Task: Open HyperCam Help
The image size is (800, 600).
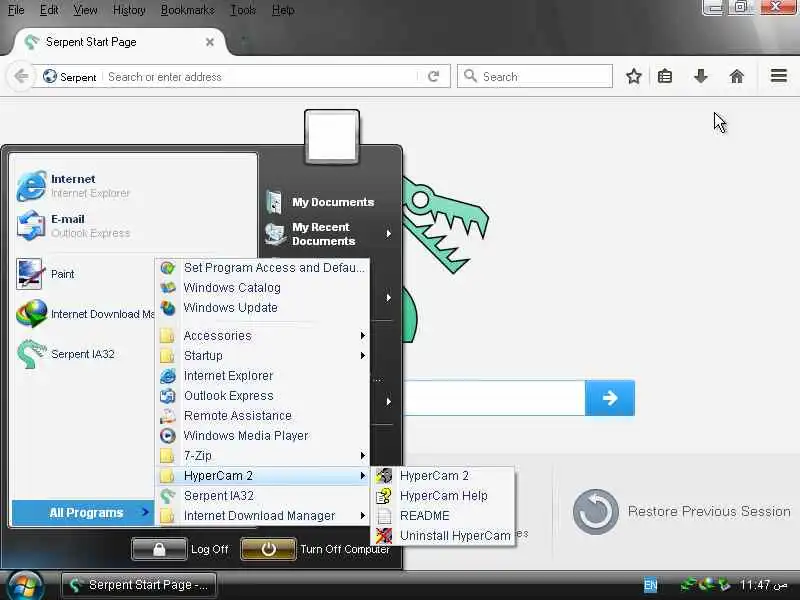Action: [443, 496]
